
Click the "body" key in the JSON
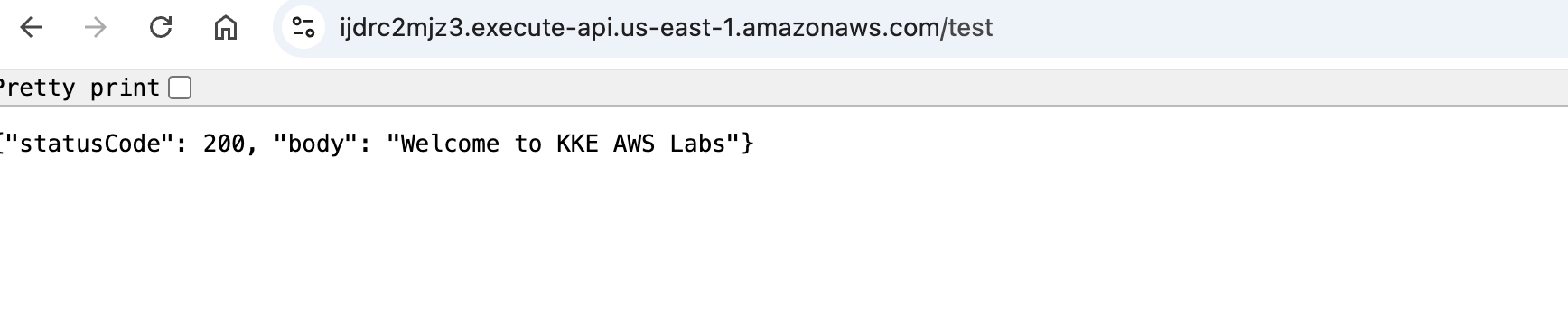pos(315,144)
